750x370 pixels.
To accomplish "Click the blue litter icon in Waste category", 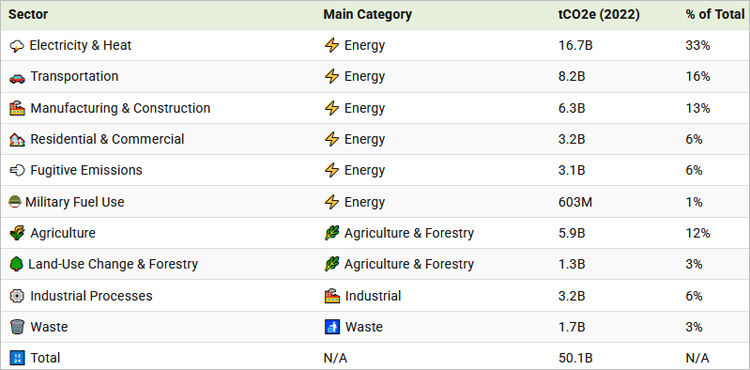I will 332,327.
